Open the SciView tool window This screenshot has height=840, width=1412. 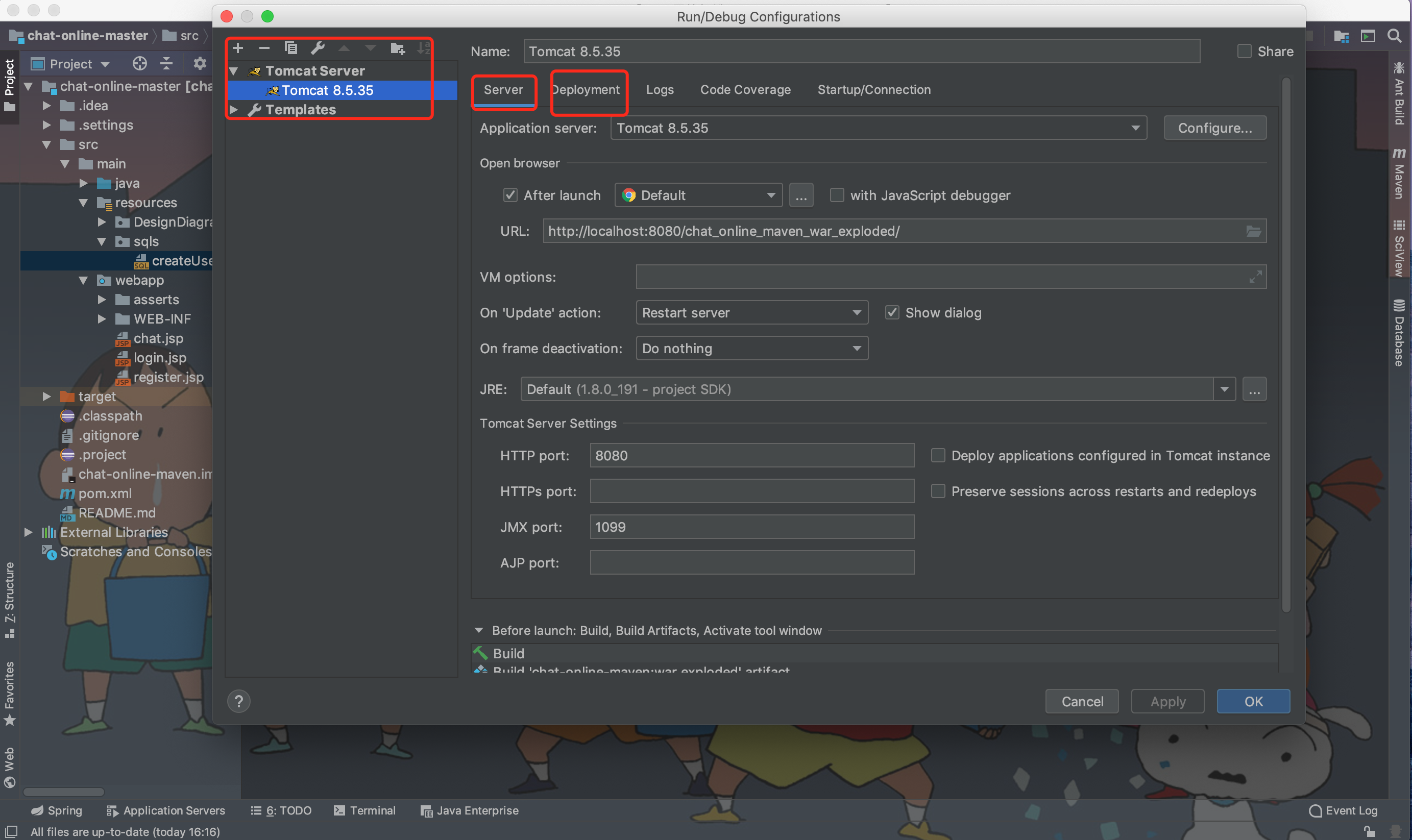tap(1399, 248)
